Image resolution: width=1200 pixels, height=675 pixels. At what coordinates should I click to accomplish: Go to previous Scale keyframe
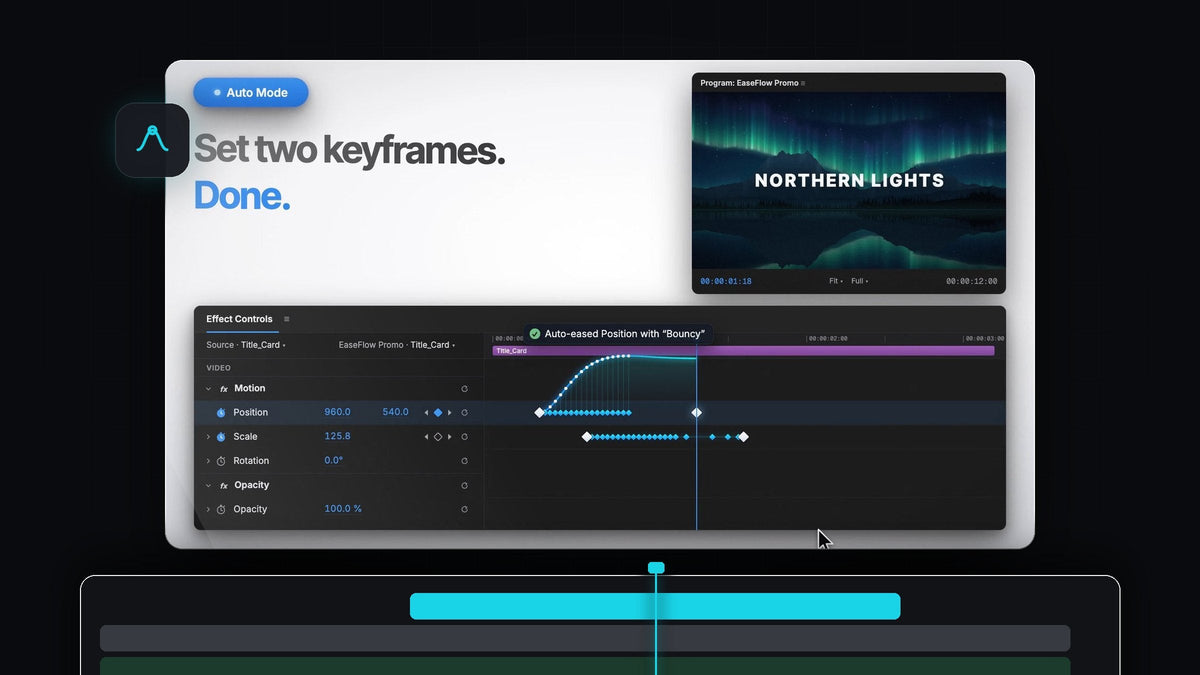(426, 437)
